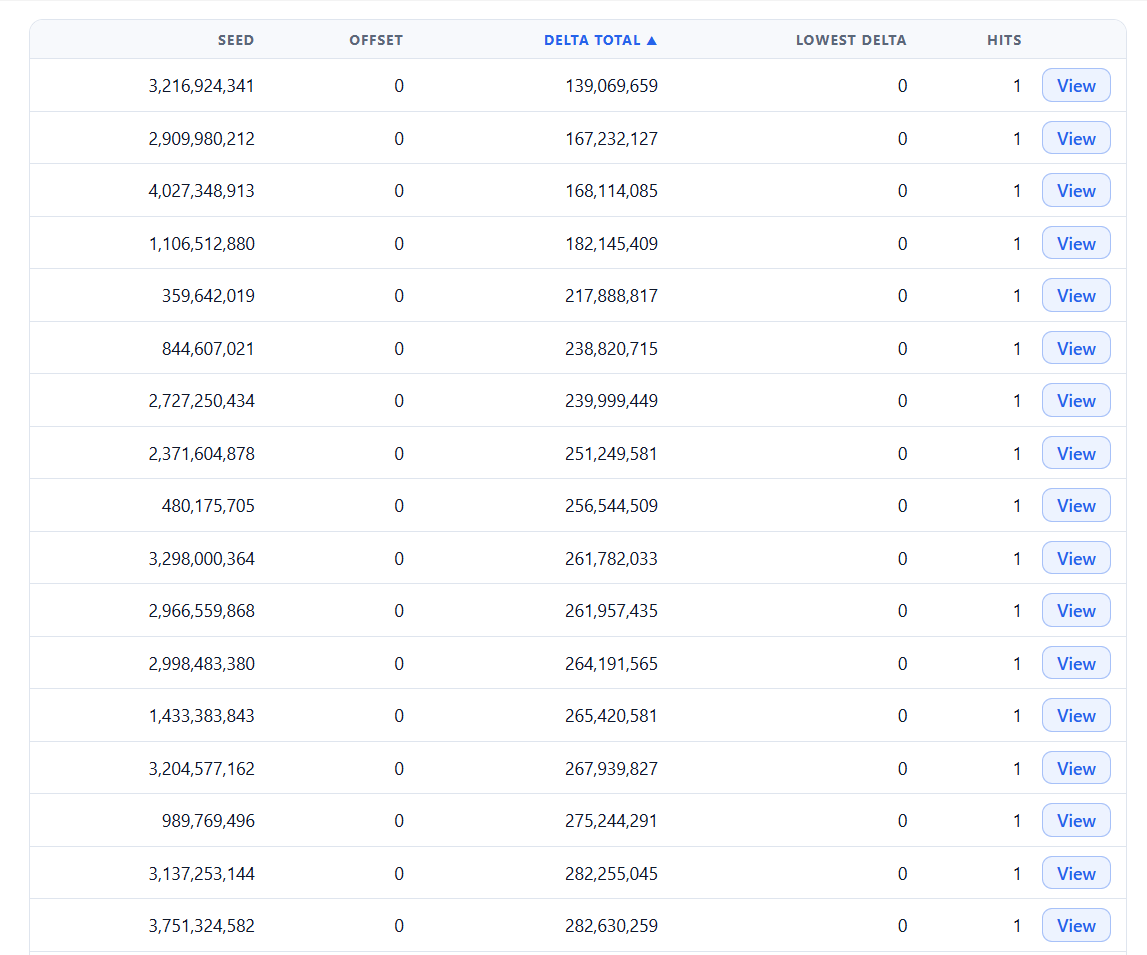Click delta total 256,544,509

tap(611, 505)
